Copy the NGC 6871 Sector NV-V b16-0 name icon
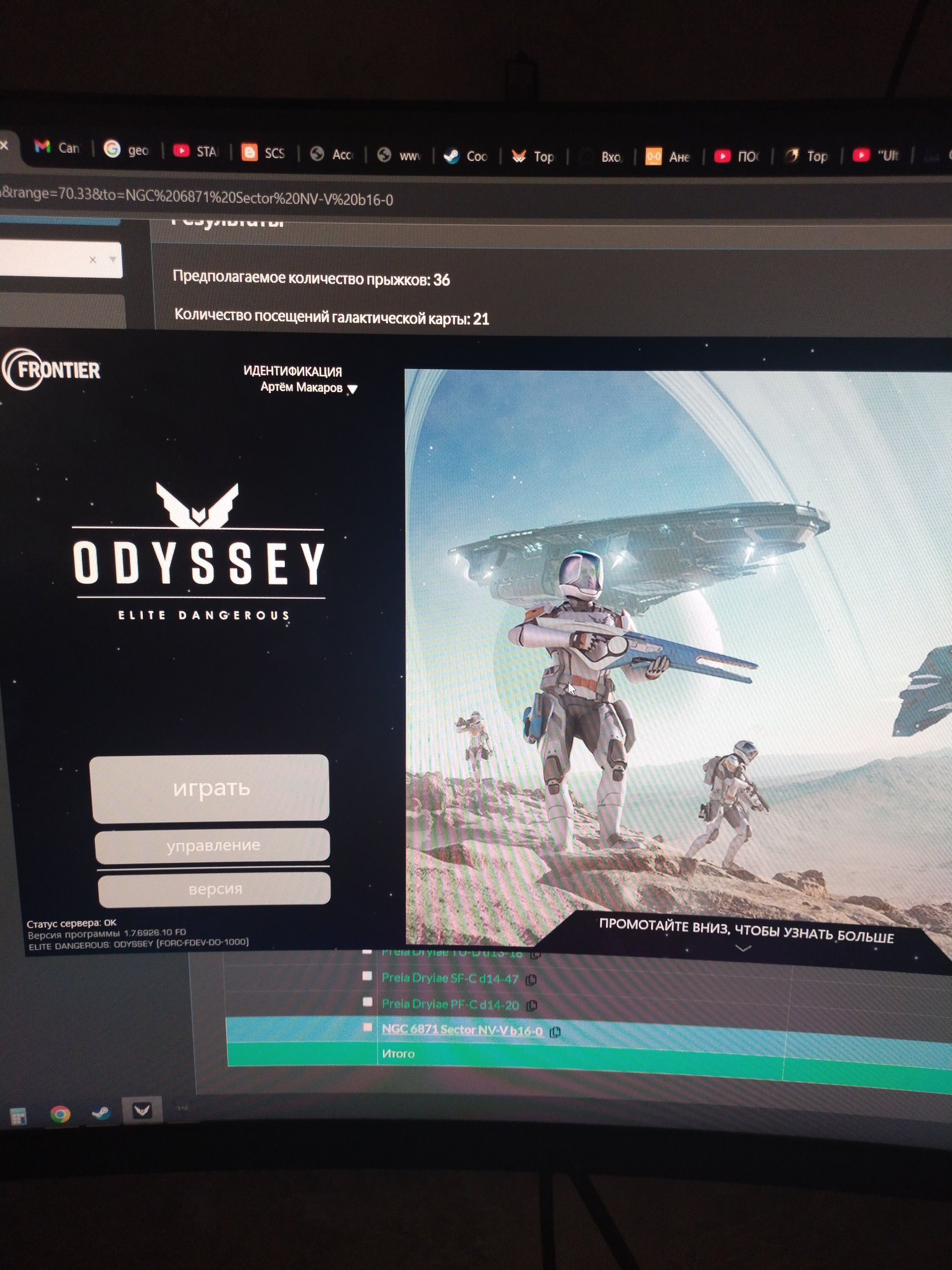 [555, 1032]
